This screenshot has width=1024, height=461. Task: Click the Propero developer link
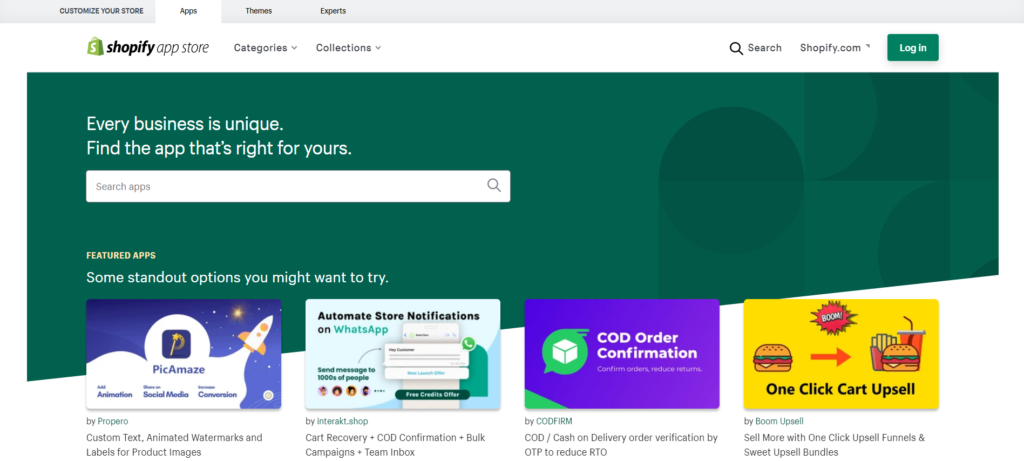[x=112, y=421]
